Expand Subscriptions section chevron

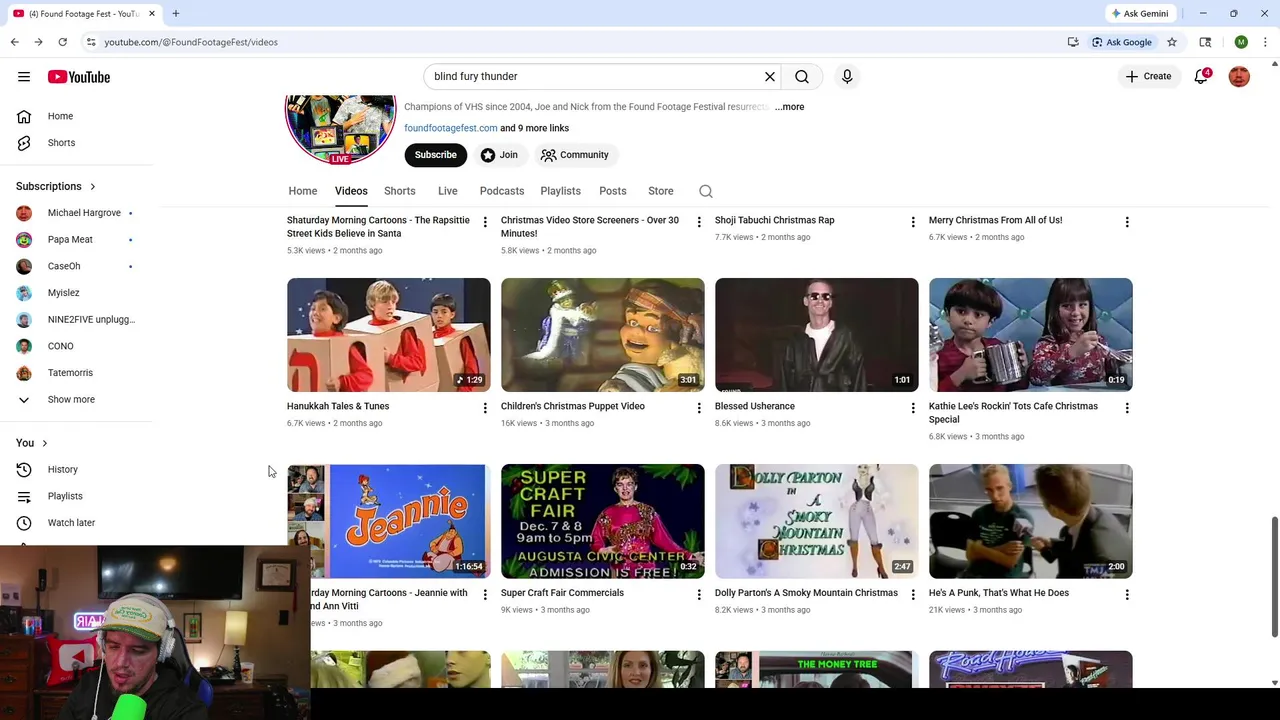coord(92,186)
